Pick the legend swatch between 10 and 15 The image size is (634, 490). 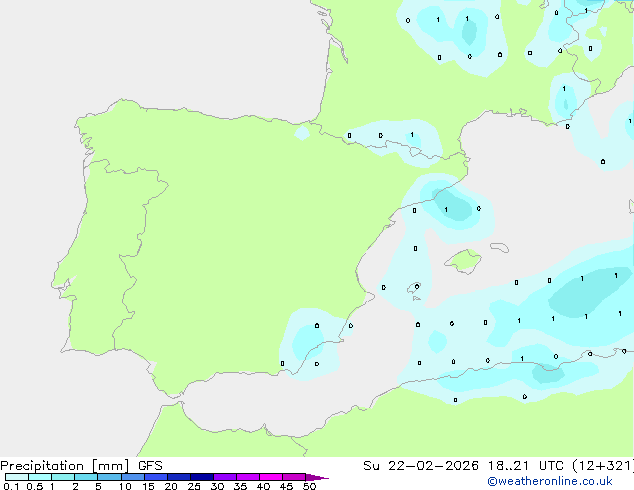[x=133, y=477]
